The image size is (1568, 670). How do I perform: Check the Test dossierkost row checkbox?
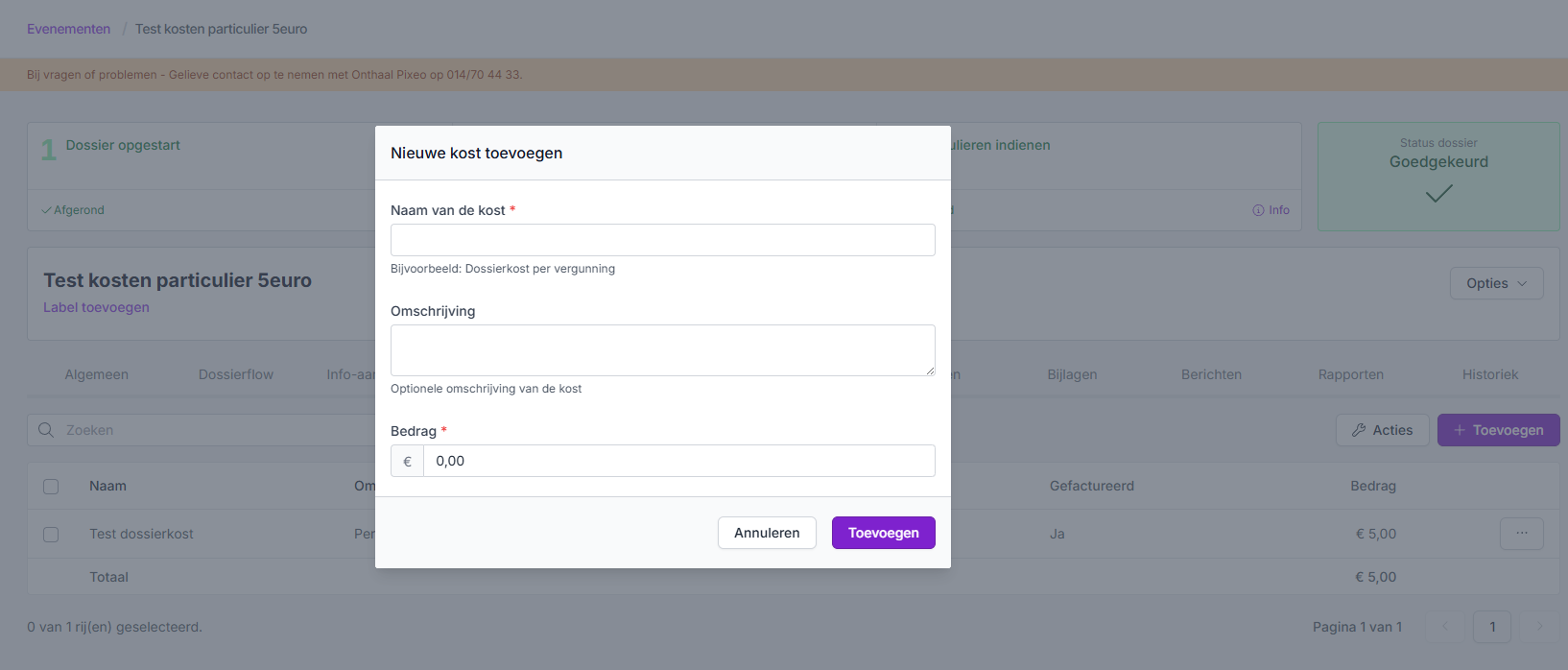[x=51, y=535]
